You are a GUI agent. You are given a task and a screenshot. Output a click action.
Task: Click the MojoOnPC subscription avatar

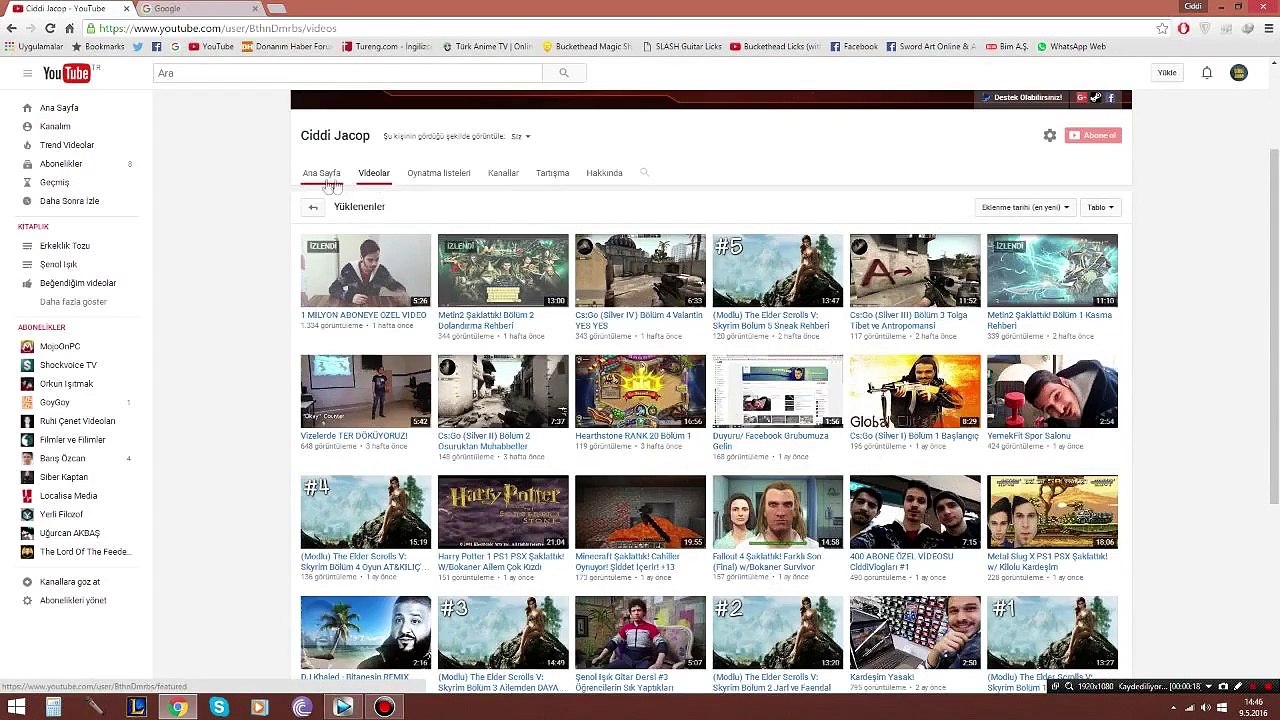click(28, 346)
